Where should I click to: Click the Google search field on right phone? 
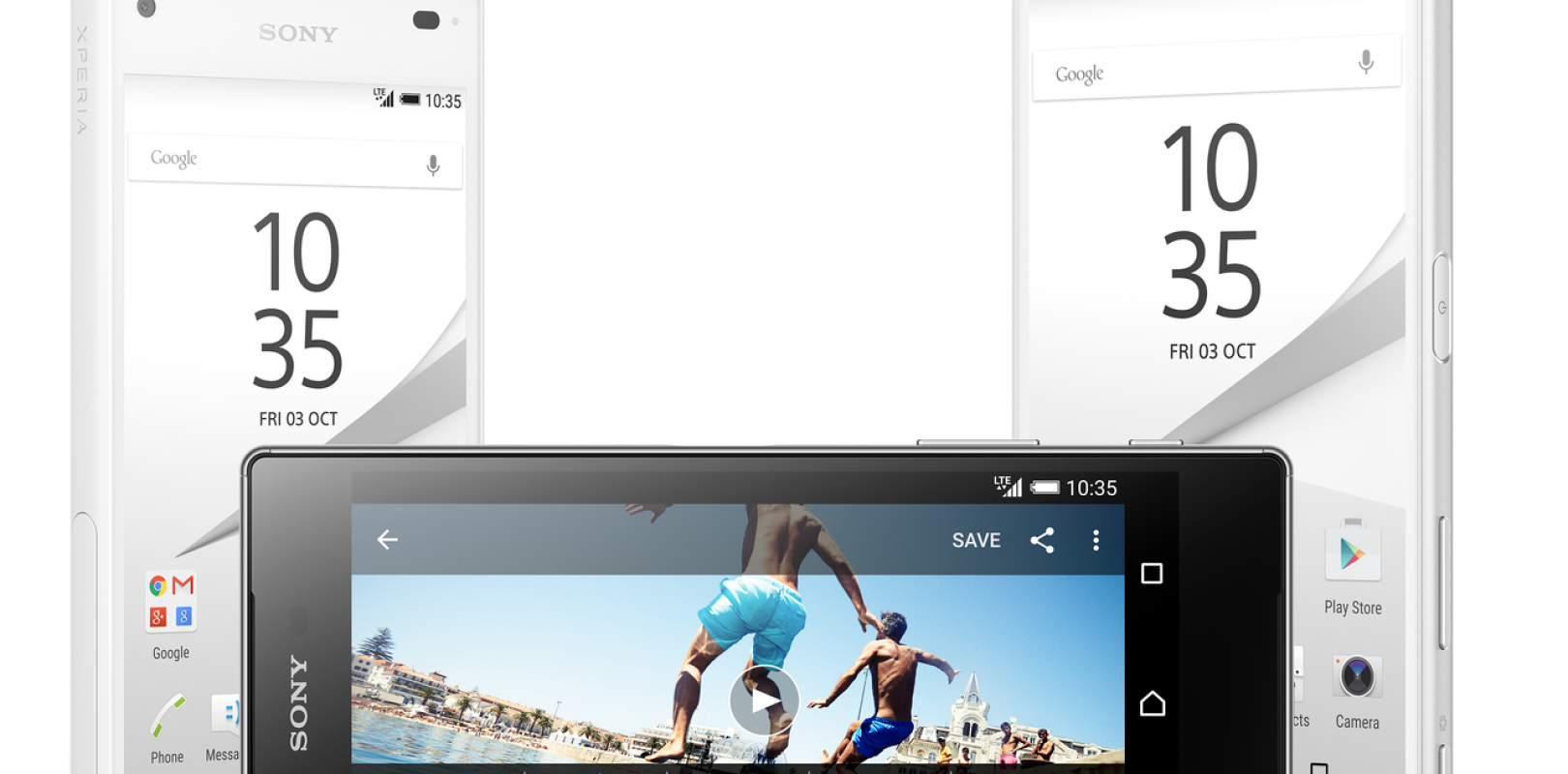(1200, 70)
